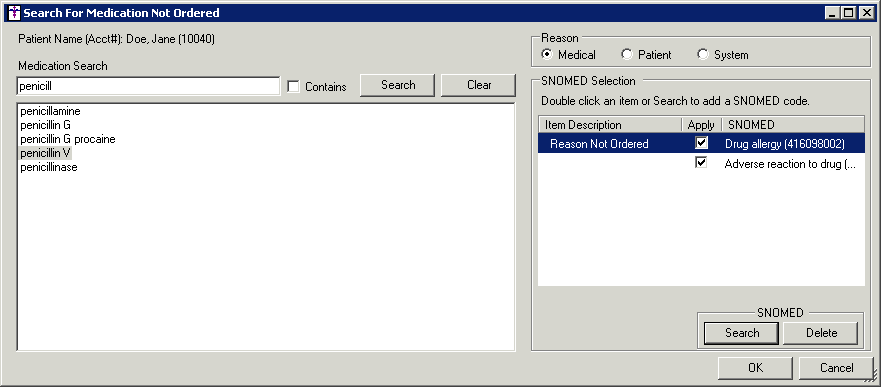Uncheck Apply for Drug allergy row
Viewport: 881px width, 387px height.
(701, 143)
